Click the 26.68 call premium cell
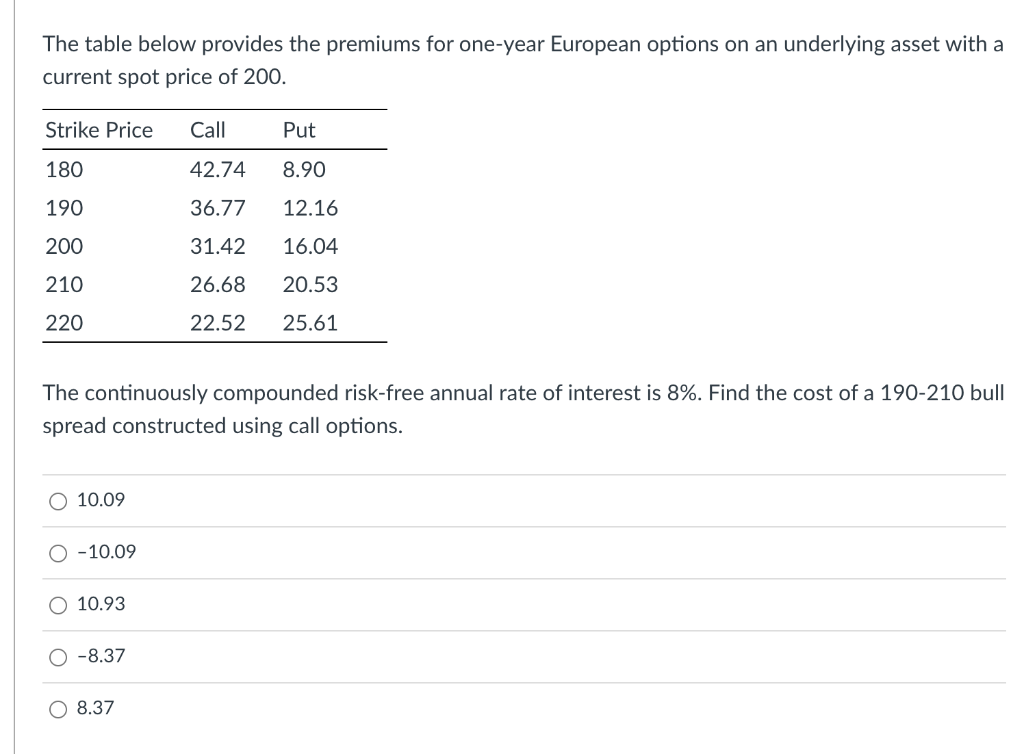The image size is (1024, 754). click(x=217, y=285)
